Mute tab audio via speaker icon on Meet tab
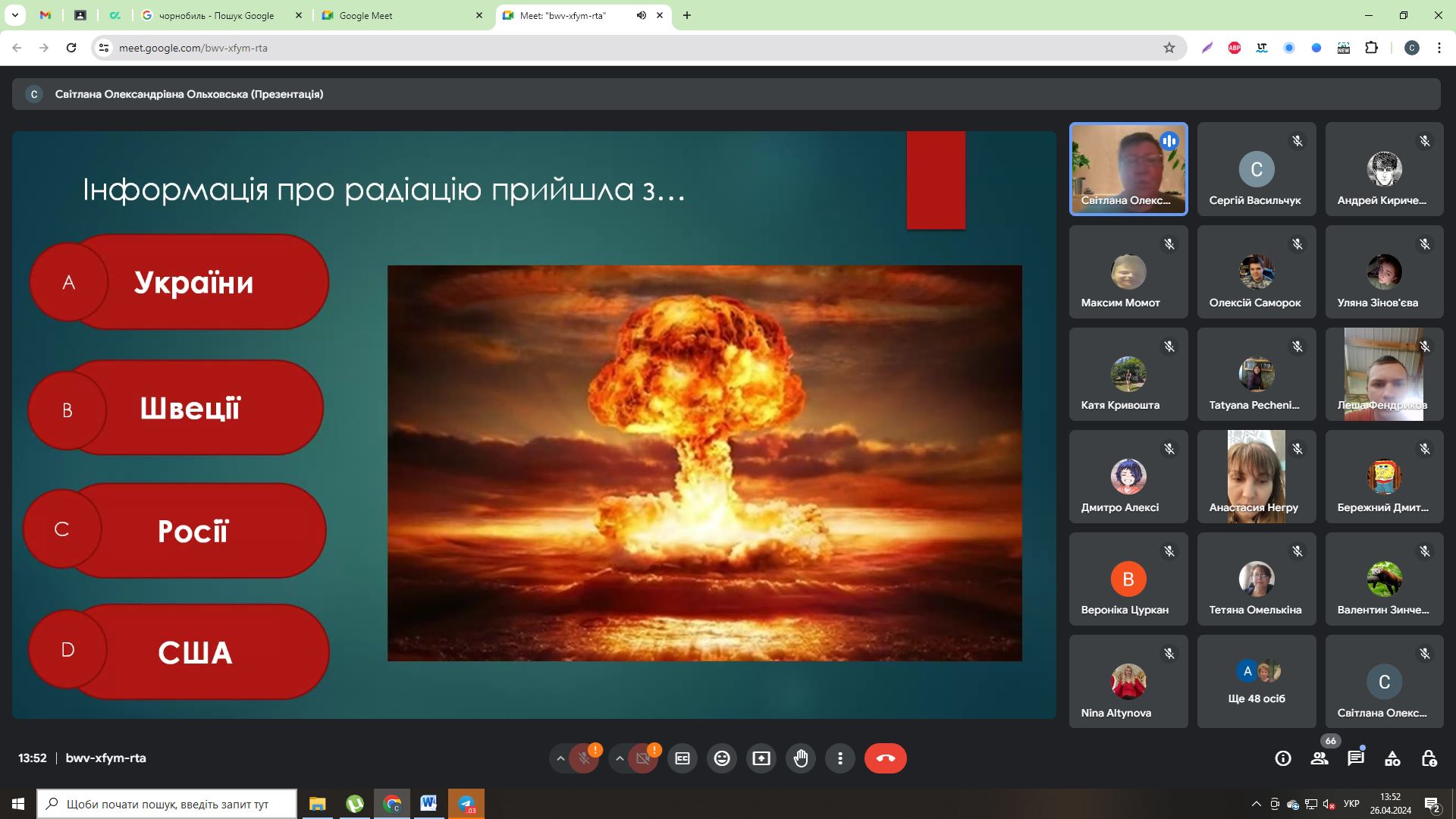Image resolution: width=1456 pixels, height=819 pixels. pos(642,15)
